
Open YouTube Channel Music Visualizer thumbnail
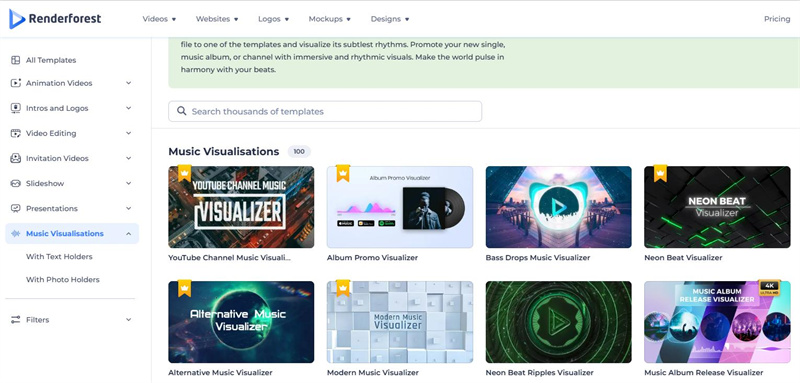241,207
